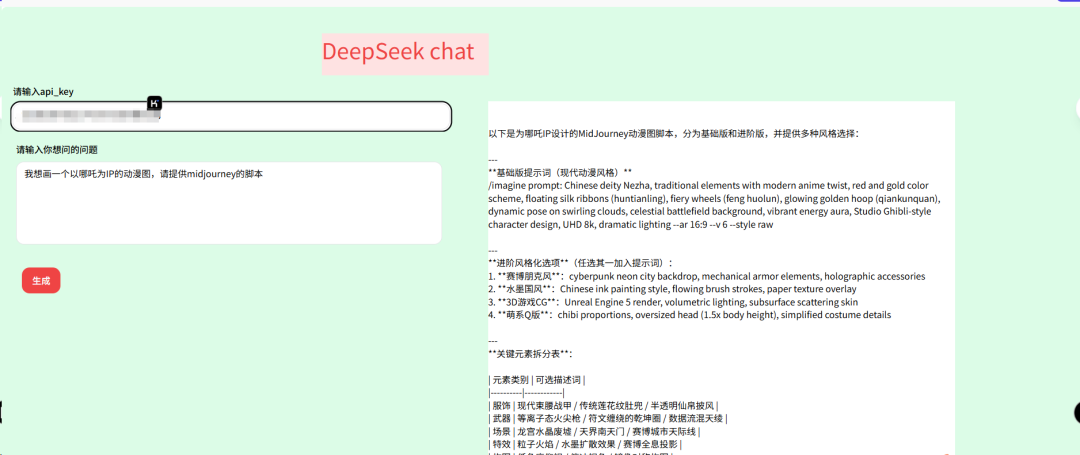Click the line ending UHD 8k, dramatic lighting --style raw
The image size is (1080, 455).
(631, 224)
